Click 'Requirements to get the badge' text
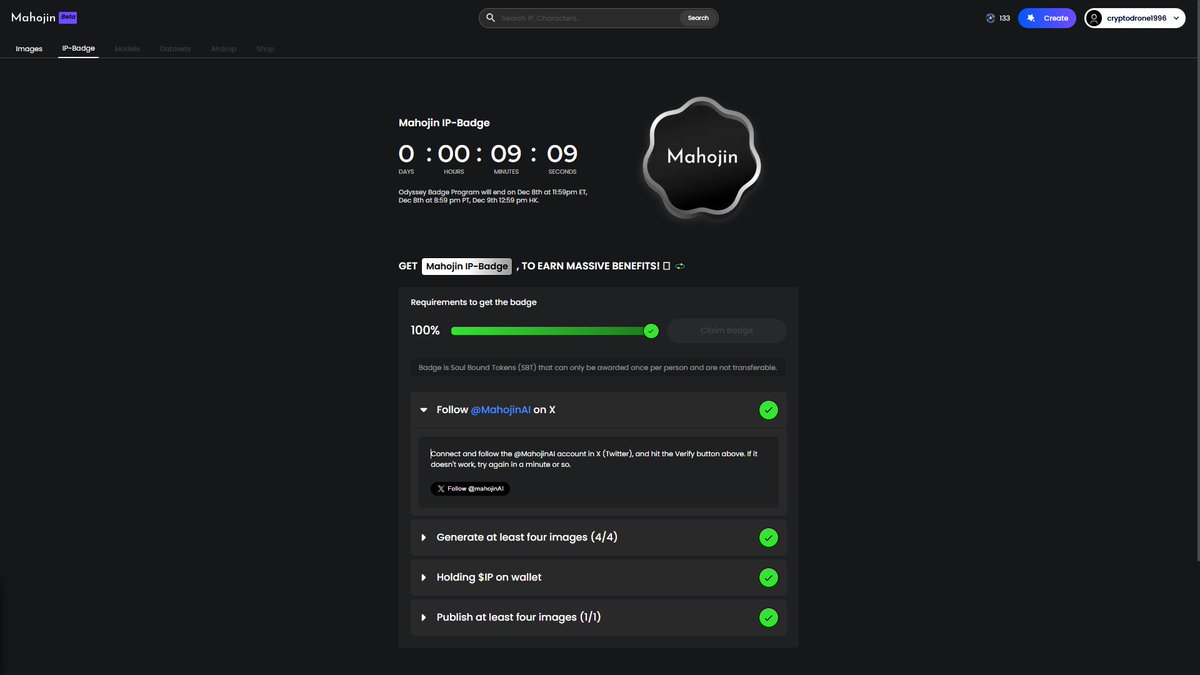This screenshot has height=675, width=1200. click(475, 302)
